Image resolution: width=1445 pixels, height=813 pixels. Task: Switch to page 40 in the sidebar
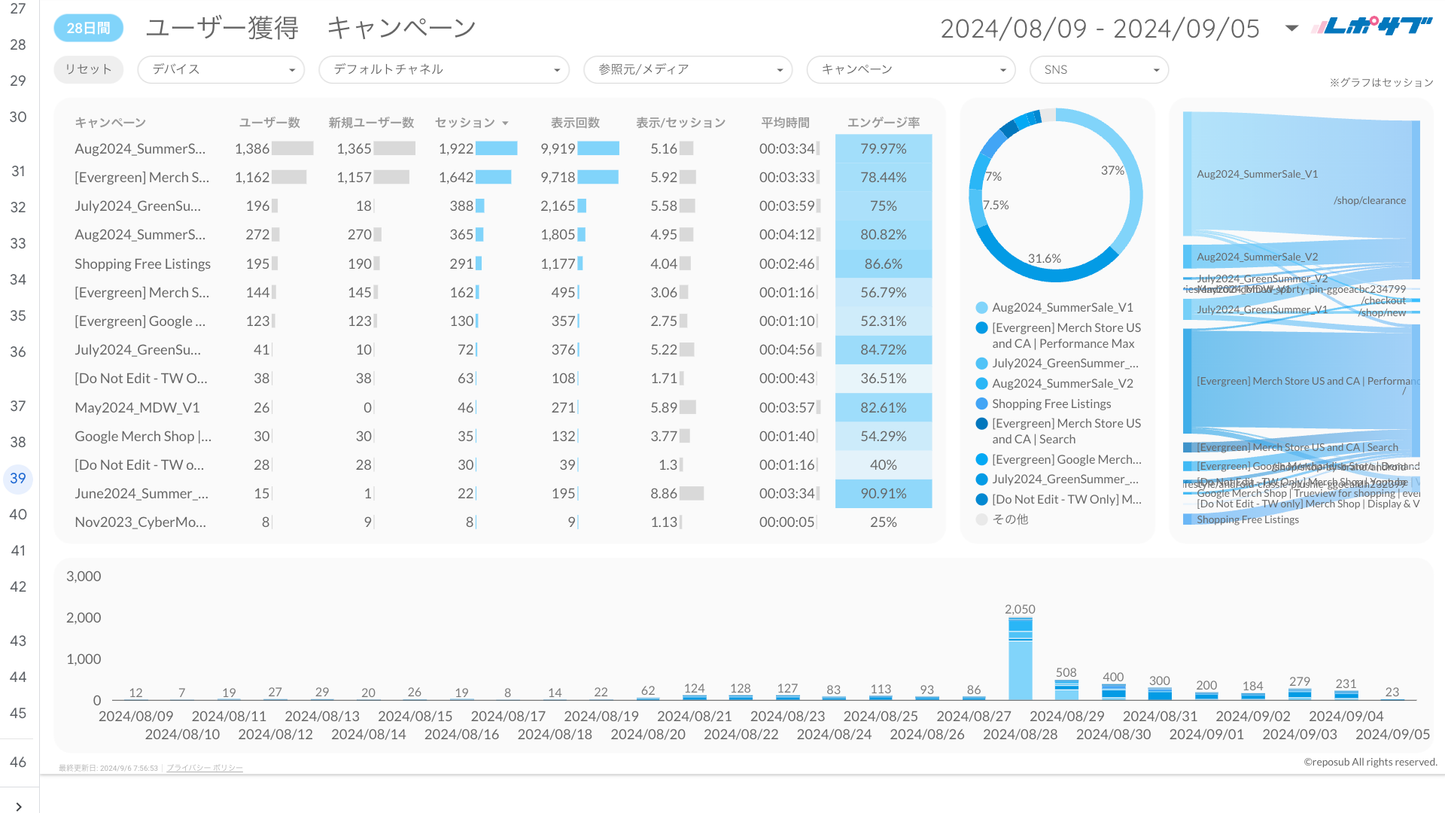click(x=18, y=514)
